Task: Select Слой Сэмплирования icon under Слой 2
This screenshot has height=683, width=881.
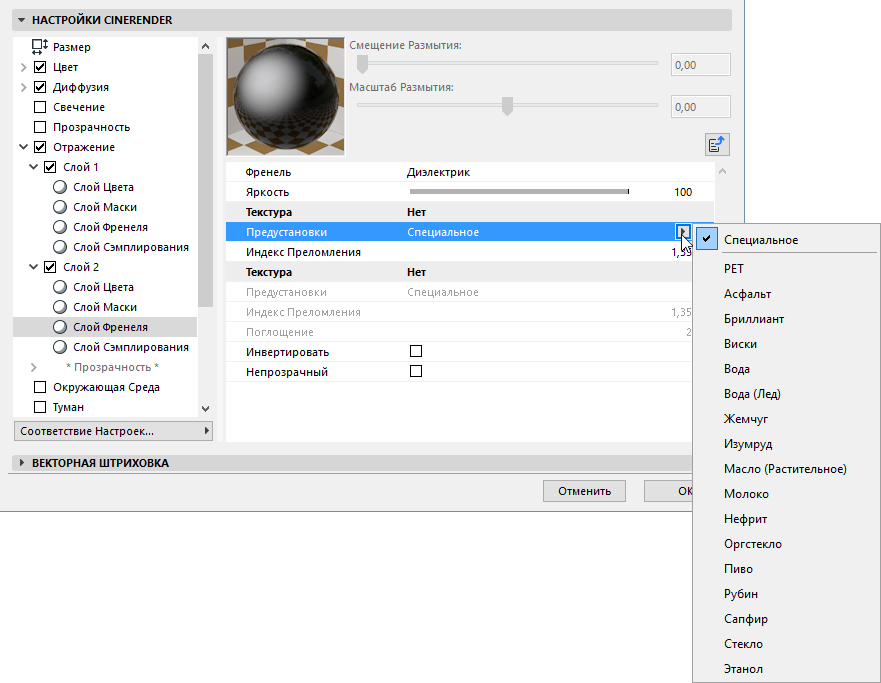Action: (x=60, y=347)
